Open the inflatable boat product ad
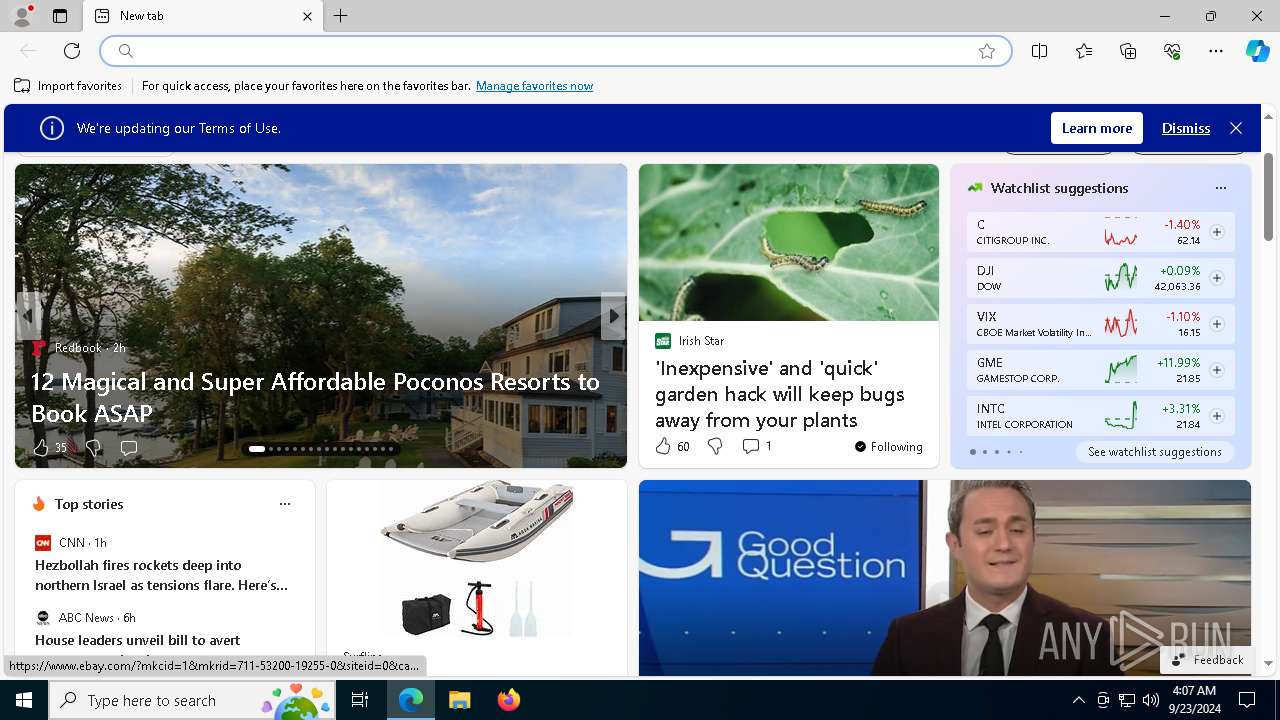The width and height of the screenshot is (1280, 720). pyautogui.click(x=477, y=560)
